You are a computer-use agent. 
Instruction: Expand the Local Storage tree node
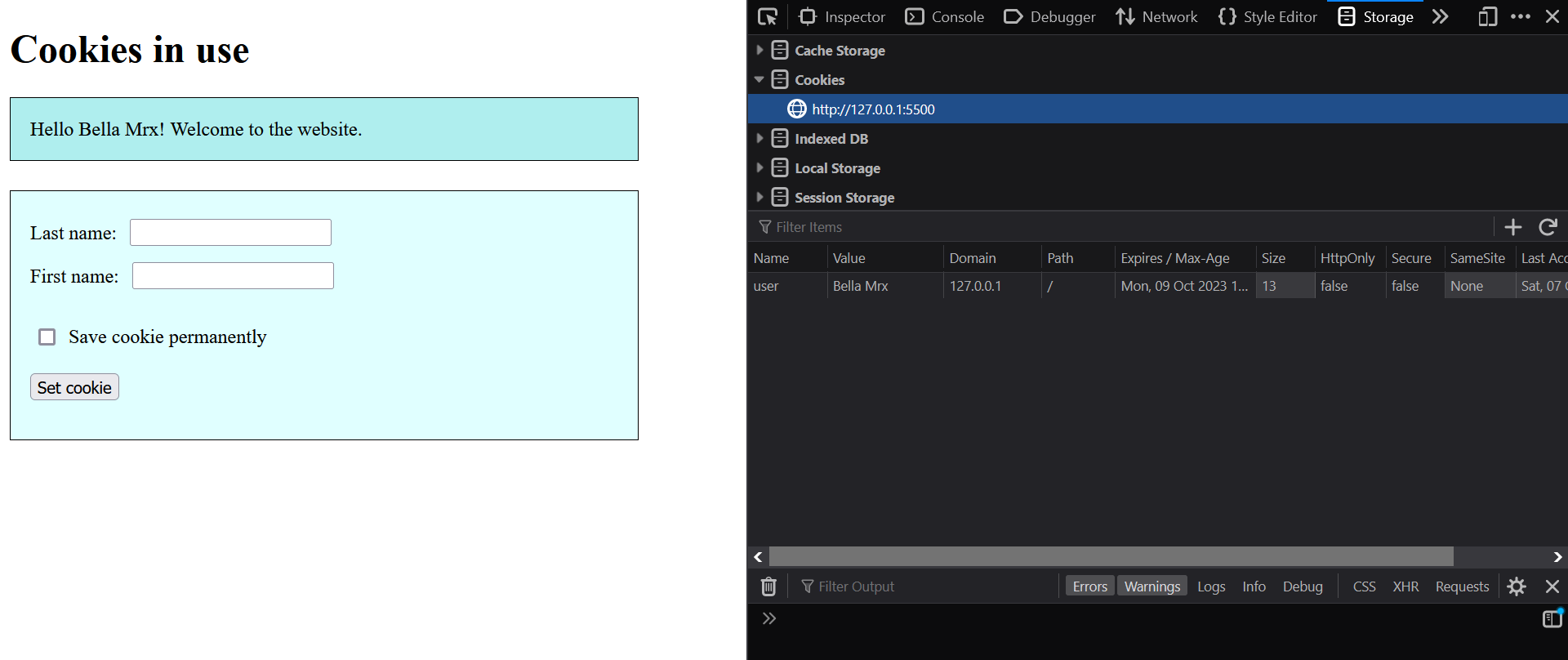tap(759, 168)
